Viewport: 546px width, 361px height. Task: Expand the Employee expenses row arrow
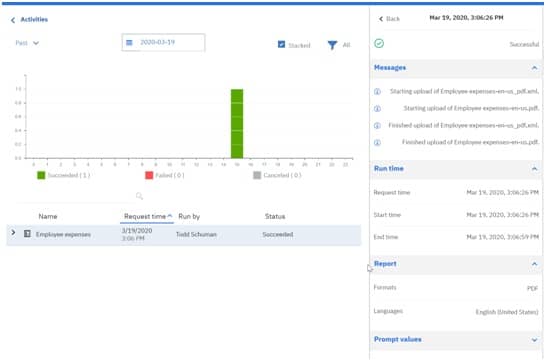tap(13, 232)
